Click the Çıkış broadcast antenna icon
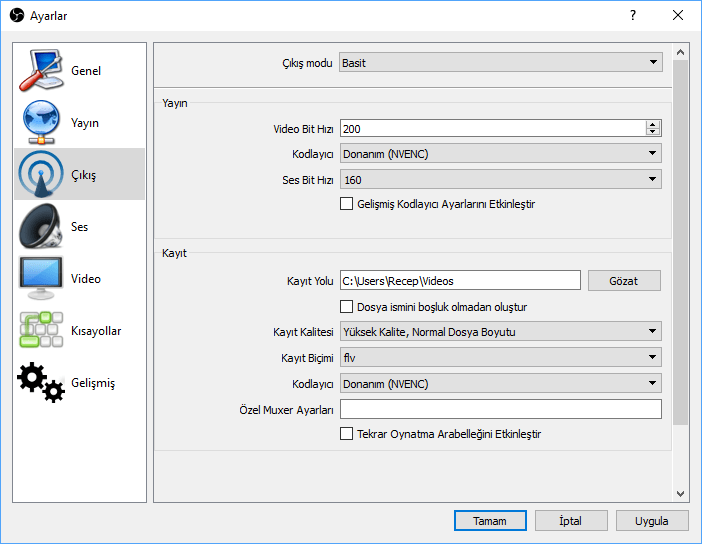This screenshot has width=702, height=544. pos(42,175)
